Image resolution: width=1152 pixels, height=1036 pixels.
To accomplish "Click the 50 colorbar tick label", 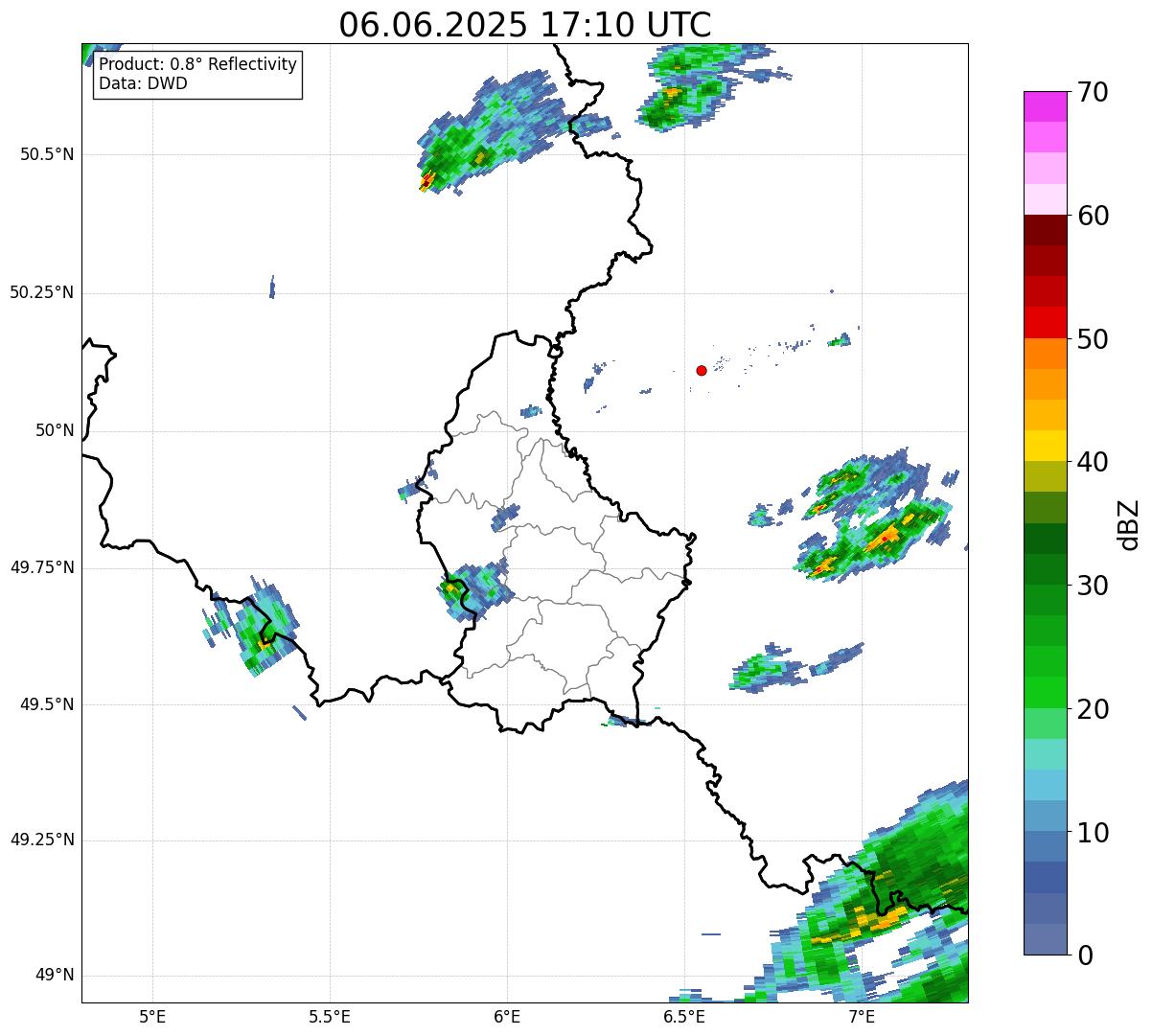I will [1093, 339].
